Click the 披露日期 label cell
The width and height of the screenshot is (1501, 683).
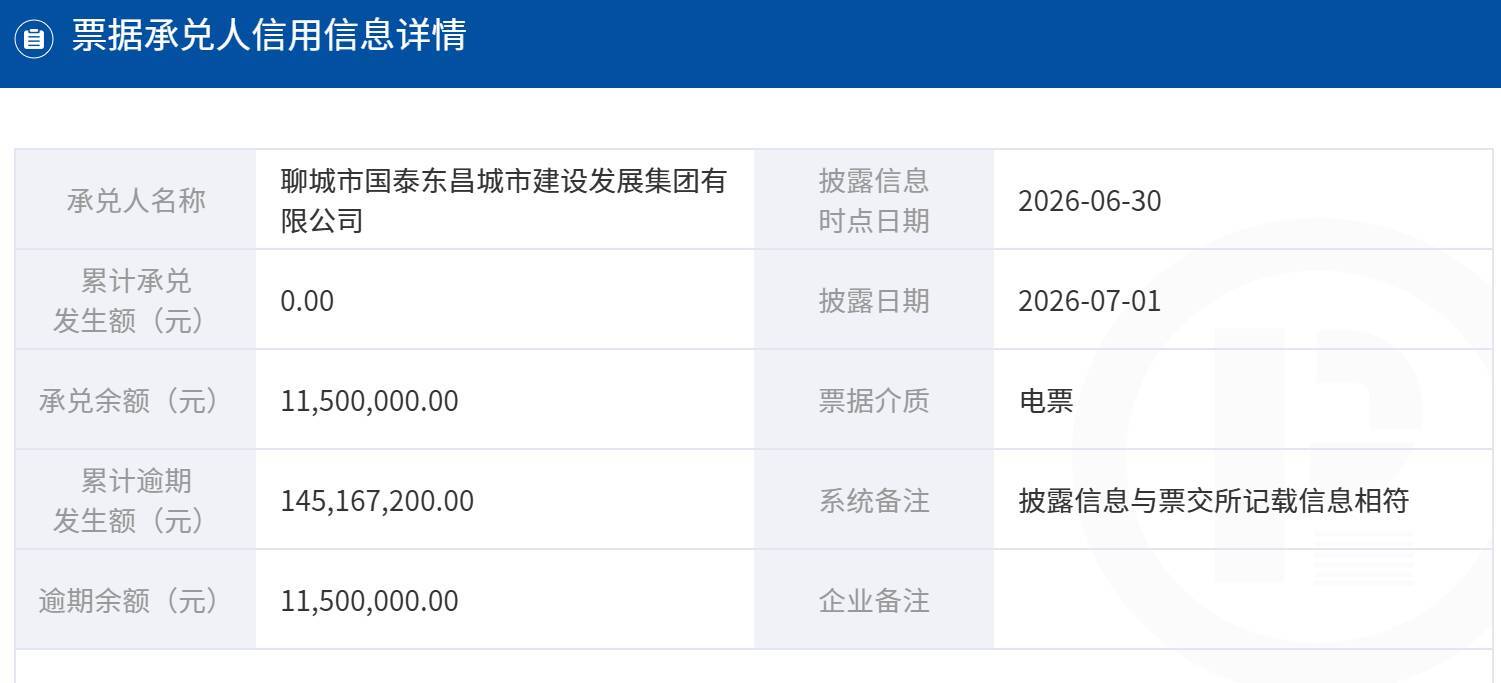(x=874, y=300)
